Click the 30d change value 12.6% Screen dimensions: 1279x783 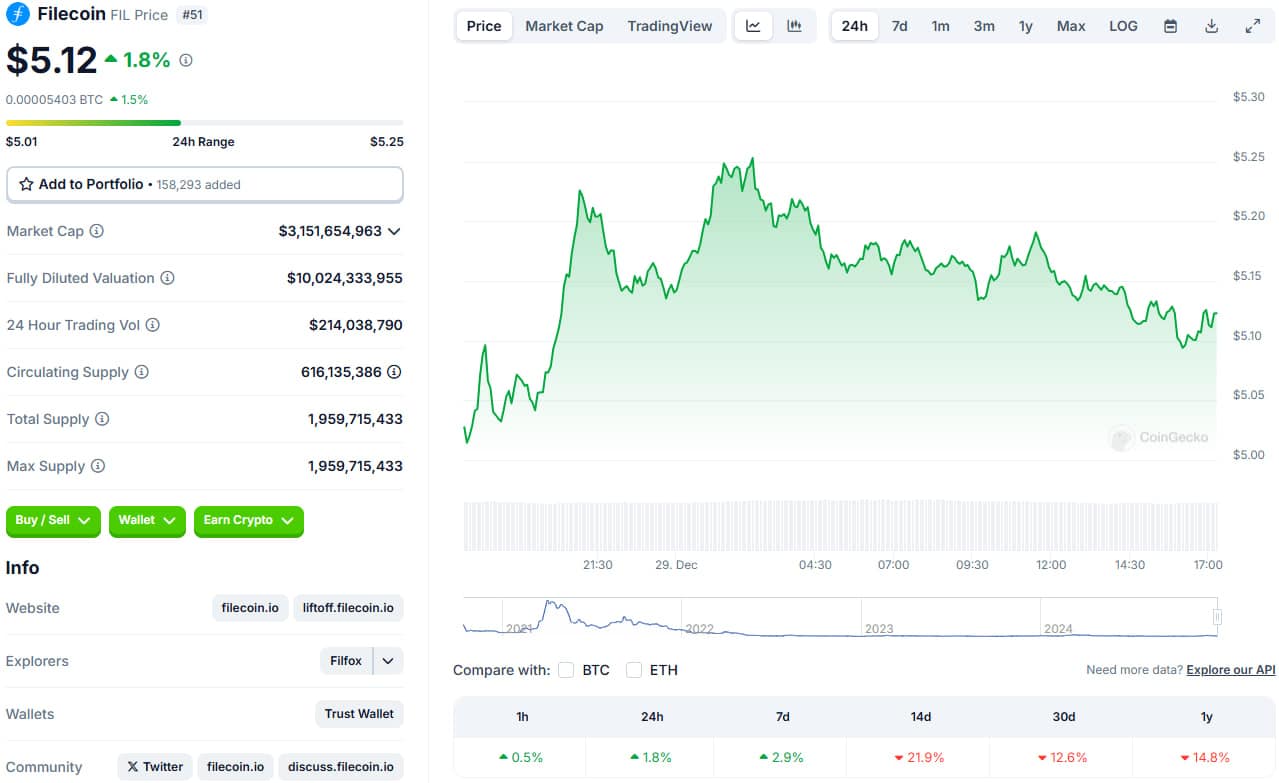[x=1062, y=757]
